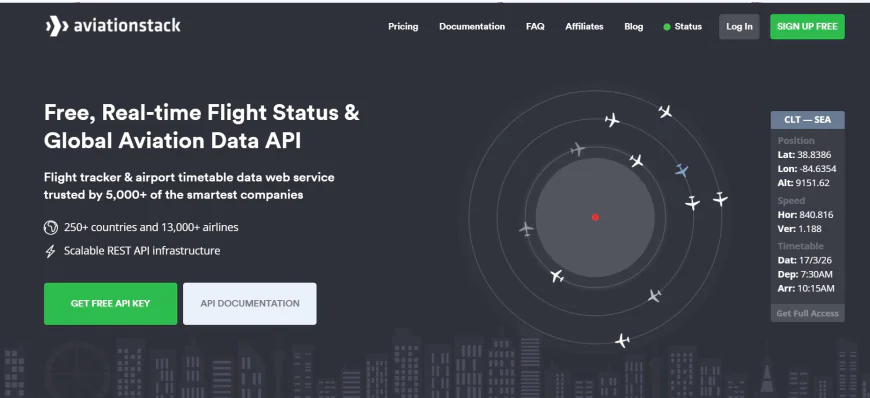Click the lightning bolt icon beside Scalable REST
Image resolution: width=870 pixels, height=398 pixels.
tap(50, 251)
